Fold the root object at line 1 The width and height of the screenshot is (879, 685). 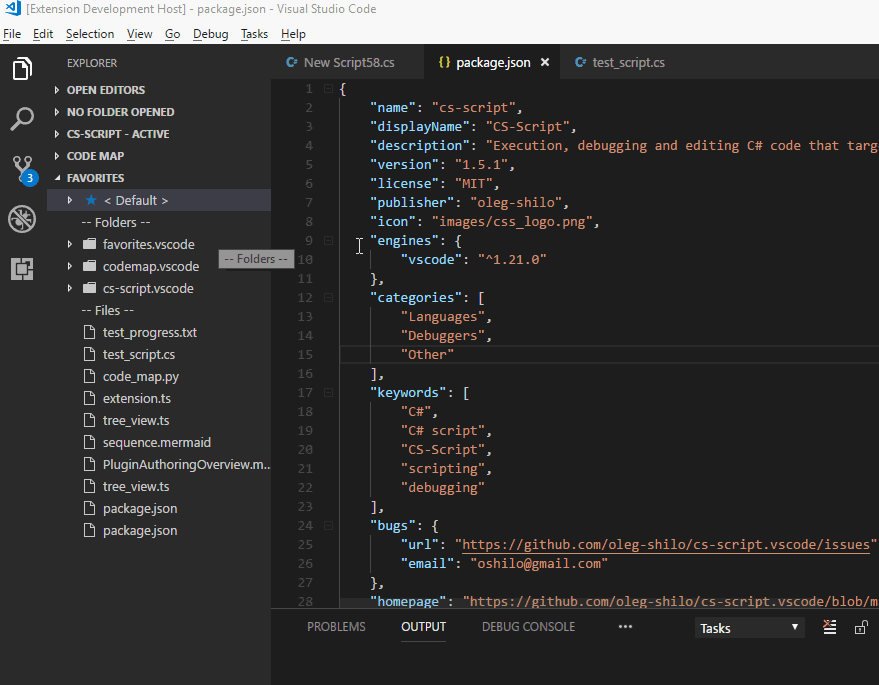[329, 89]
